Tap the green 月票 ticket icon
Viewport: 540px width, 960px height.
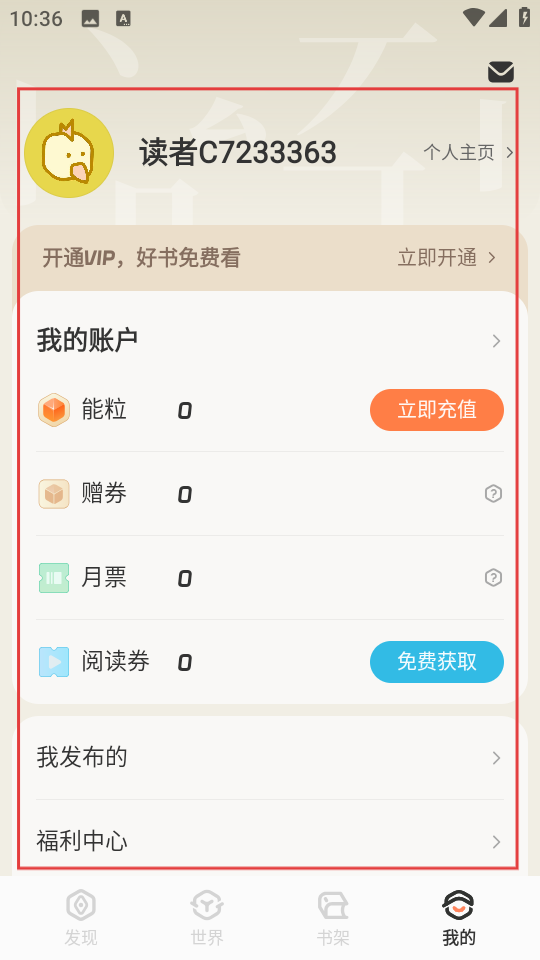click(x=54, y=577)
